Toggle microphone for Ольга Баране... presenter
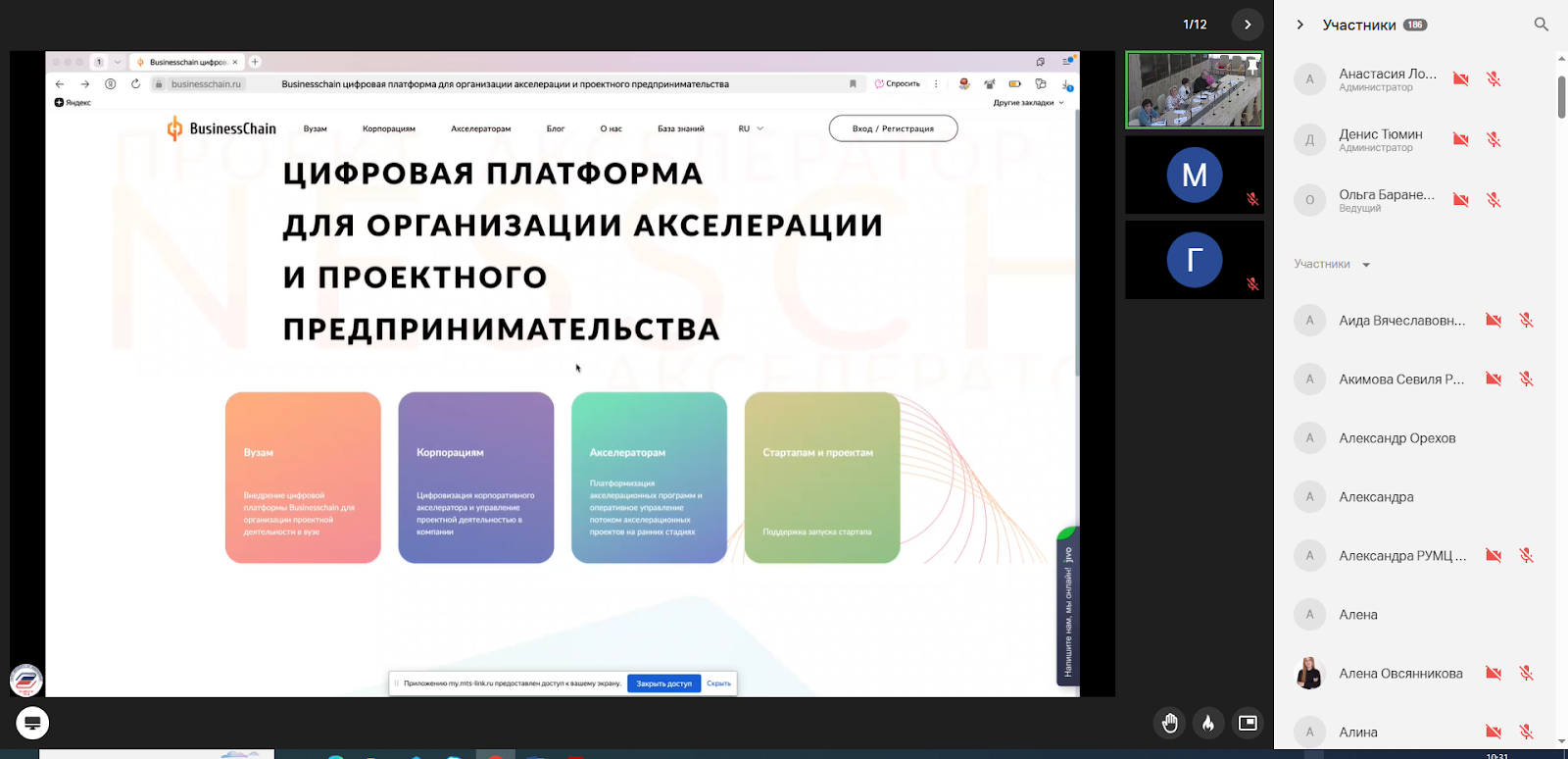This screenshot has height=759, width=1568. (1494, 200)
